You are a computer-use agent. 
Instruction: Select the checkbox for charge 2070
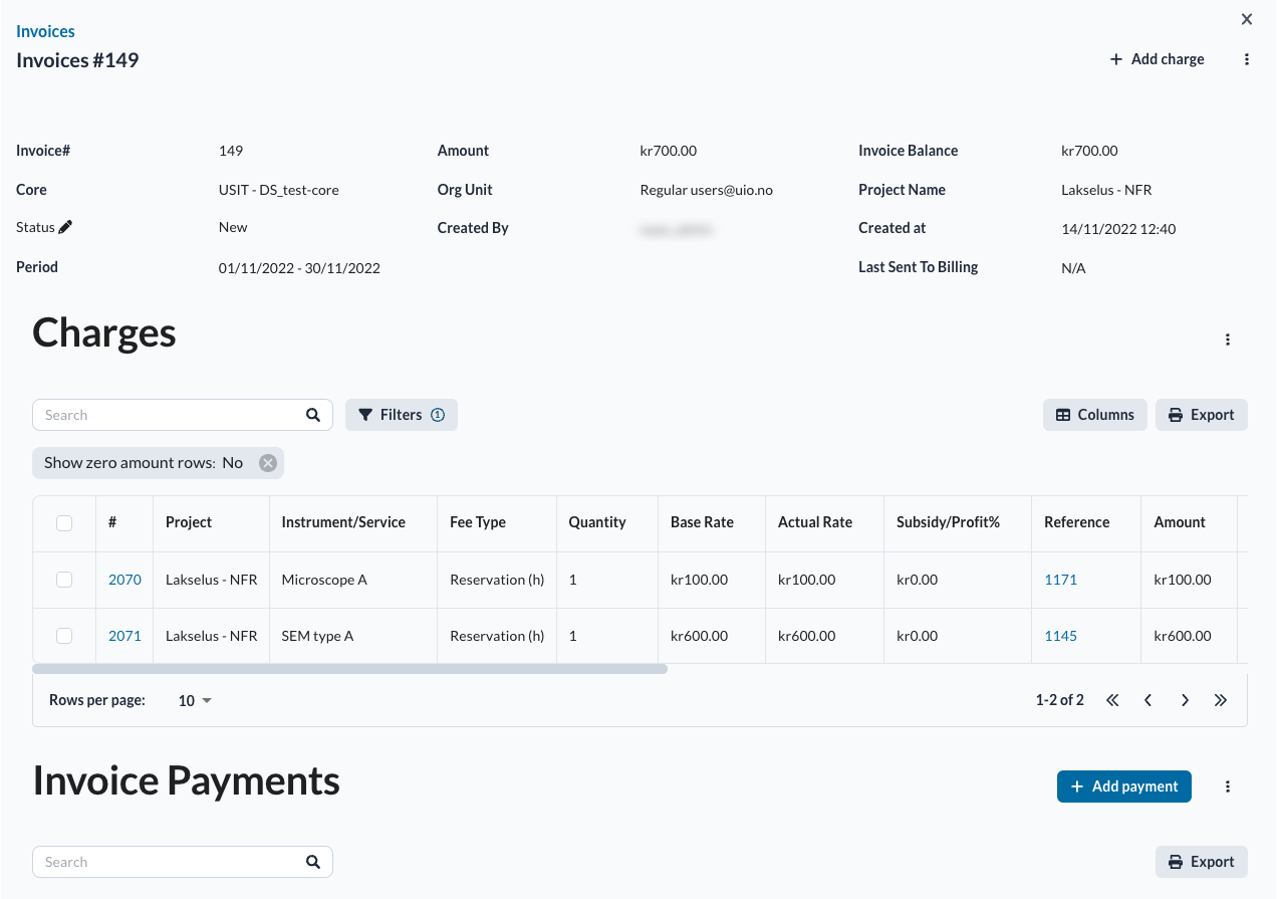click(64, 580)
